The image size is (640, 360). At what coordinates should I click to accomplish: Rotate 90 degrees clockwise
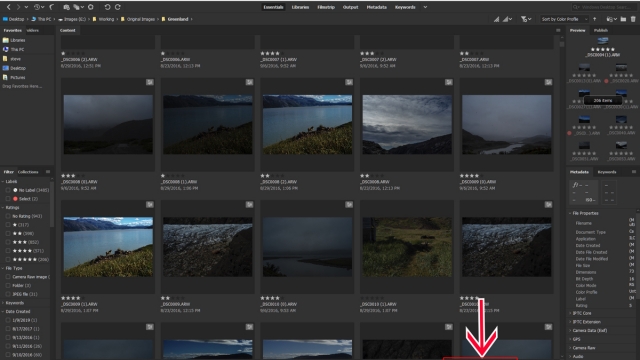(118, 7)
